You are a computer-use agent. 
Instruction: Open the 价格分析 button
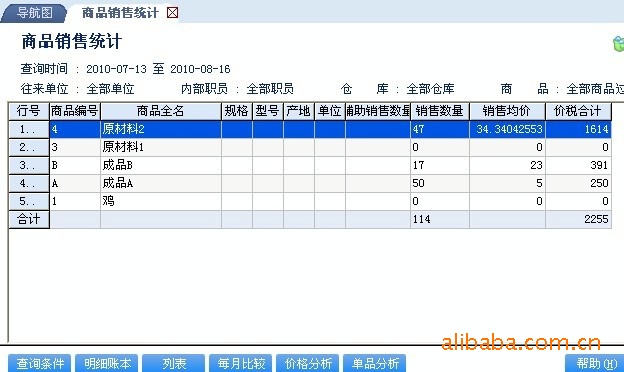pyautogui.click(x=308, y=363)
